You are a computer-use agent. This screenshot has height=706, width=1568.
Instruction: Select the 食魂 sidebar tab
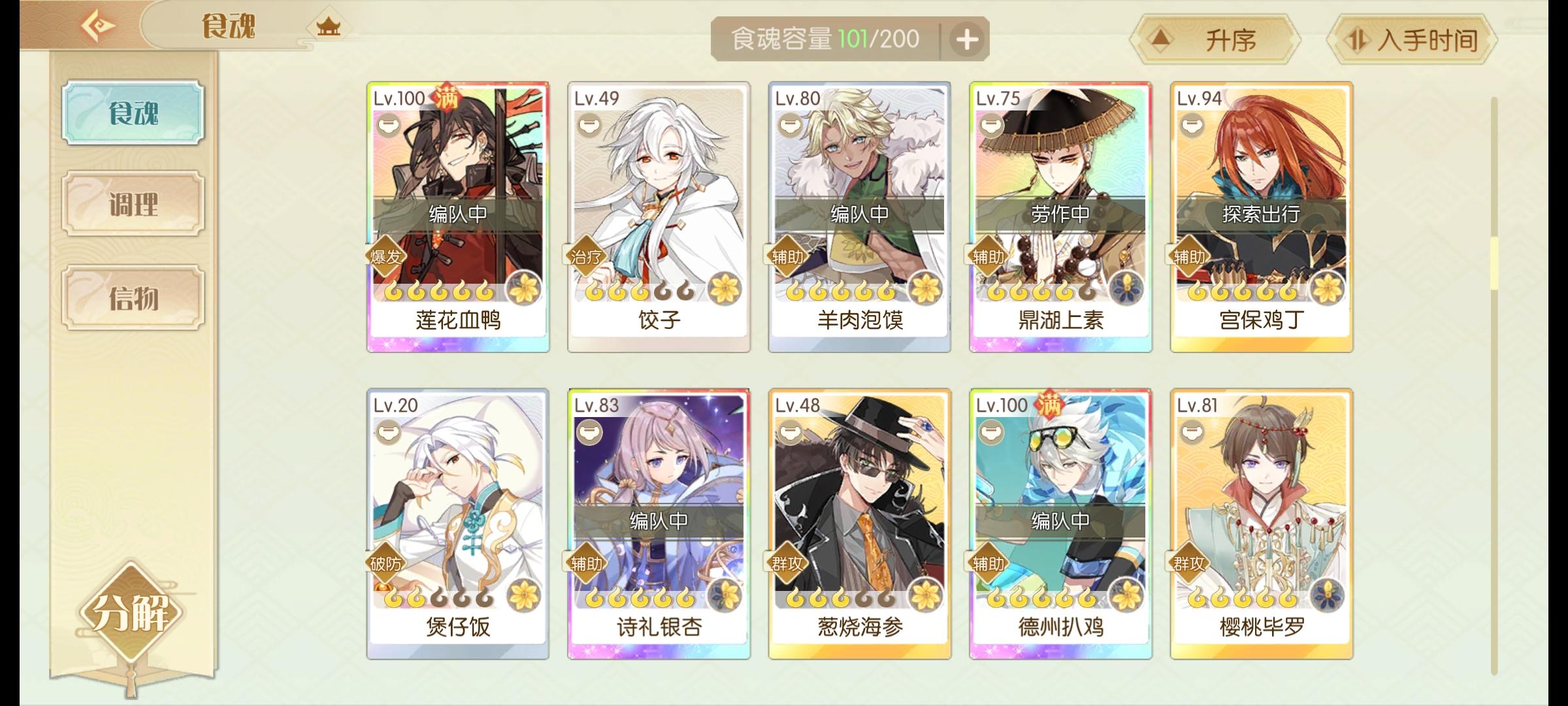click(x=133, y=113)
